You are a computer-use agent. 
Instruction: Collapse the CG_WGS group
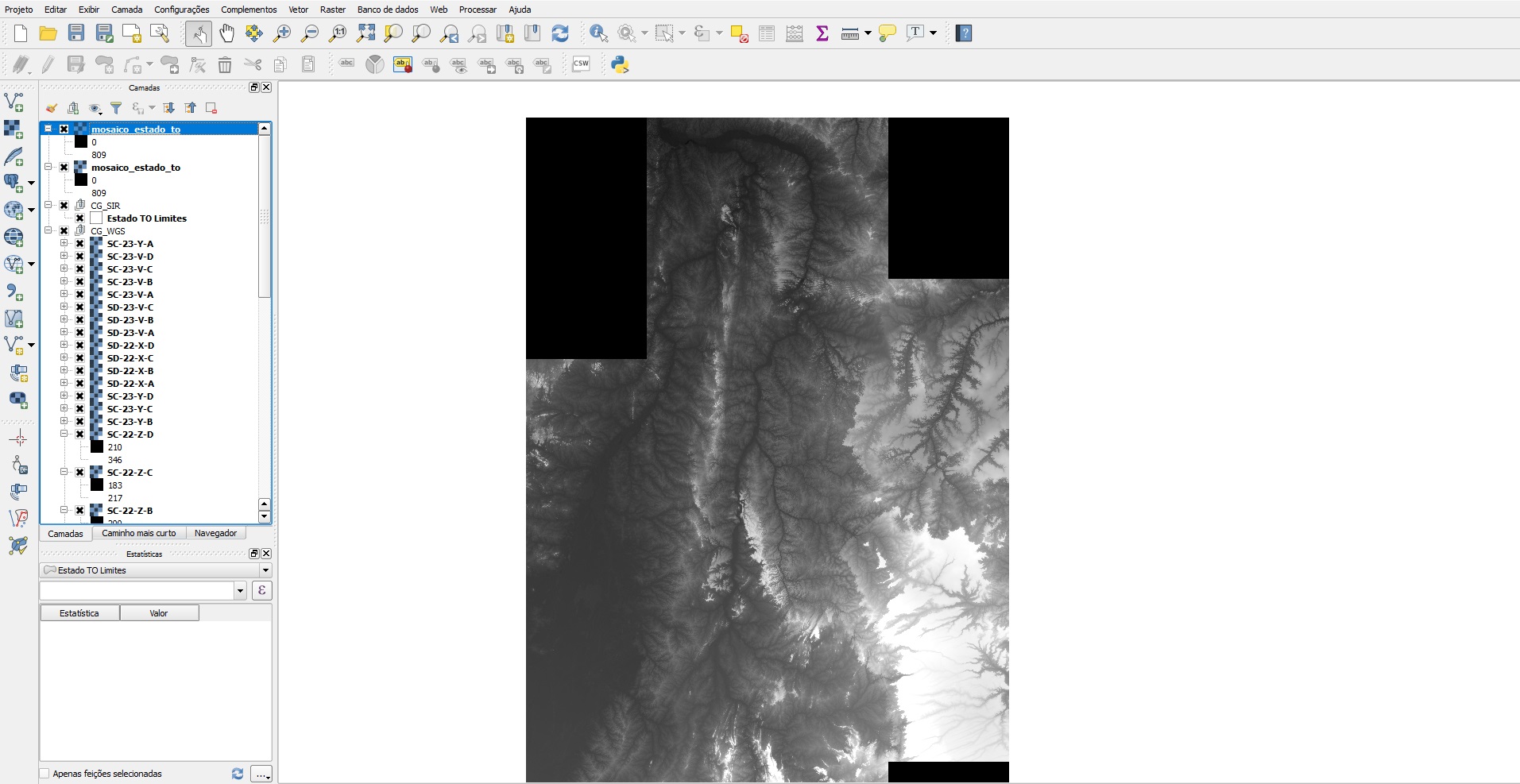tap(48, 230)
